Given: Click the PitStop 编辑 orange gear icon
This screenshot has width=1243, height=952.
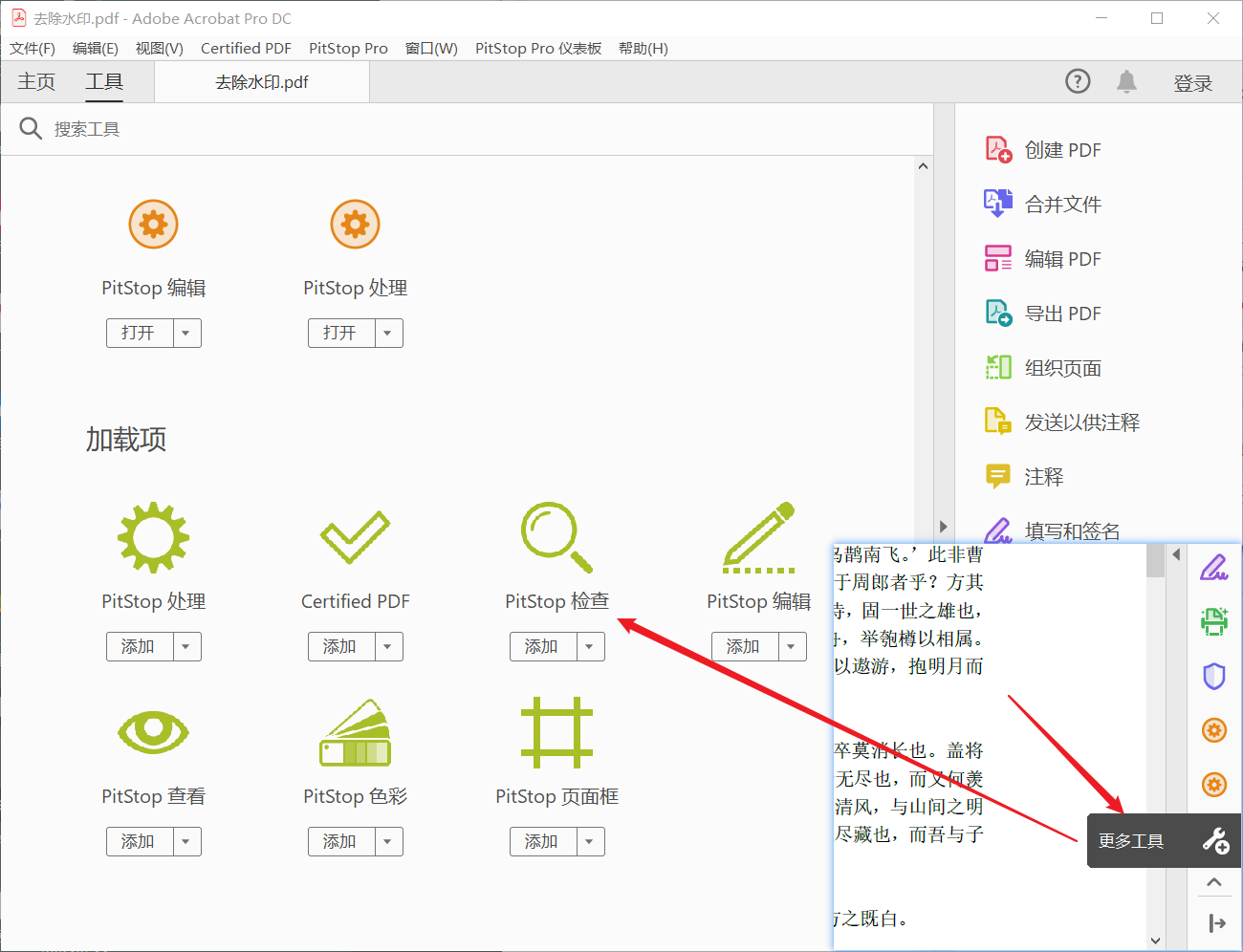Looking at the screenshot, I should (153, 225).
